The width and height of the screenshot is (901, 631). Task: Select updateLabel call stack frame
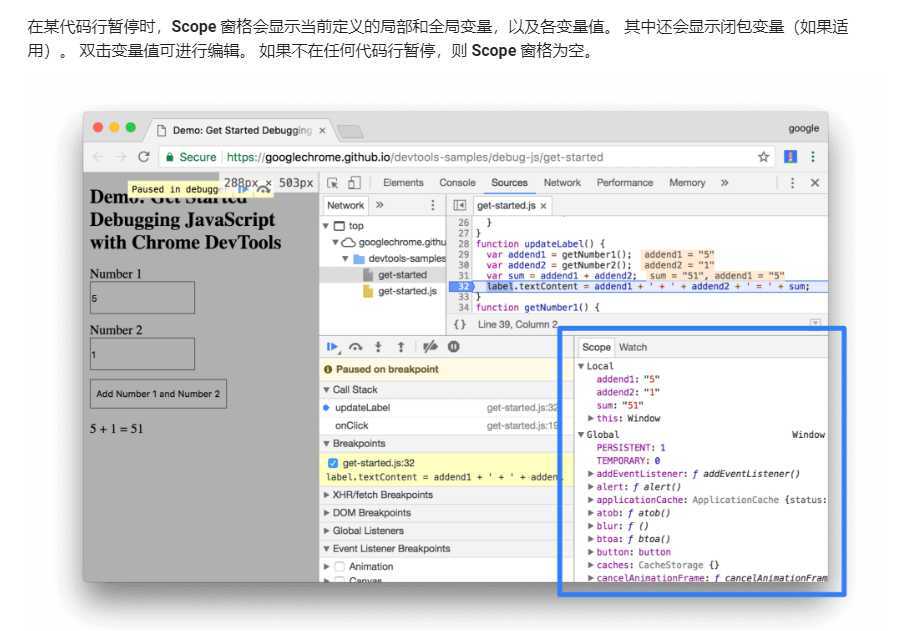362,407
